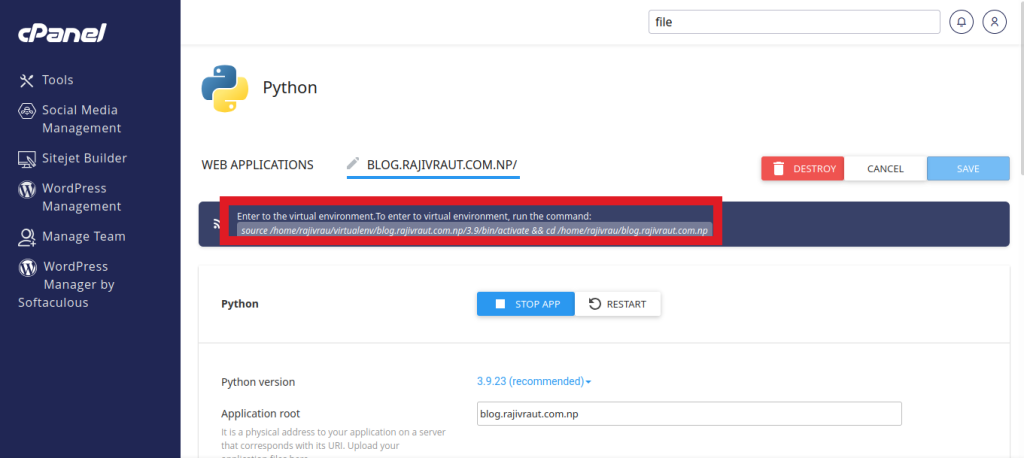Click the virtual environment source command text
This screenshot has height=458, width=1024.
pos(474,231)
